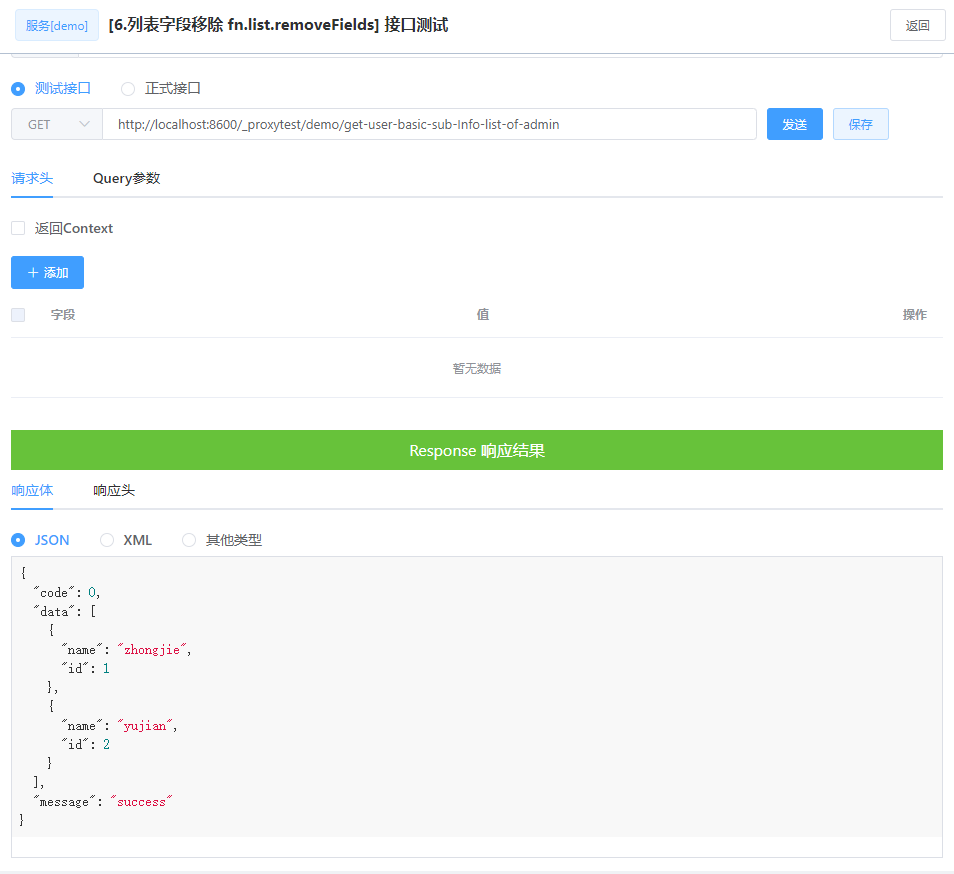The width and height of the screenshot is (954, 874).
Task: Click inside the request URL input field
Action: pyautogui.click(x=430, y=124)
